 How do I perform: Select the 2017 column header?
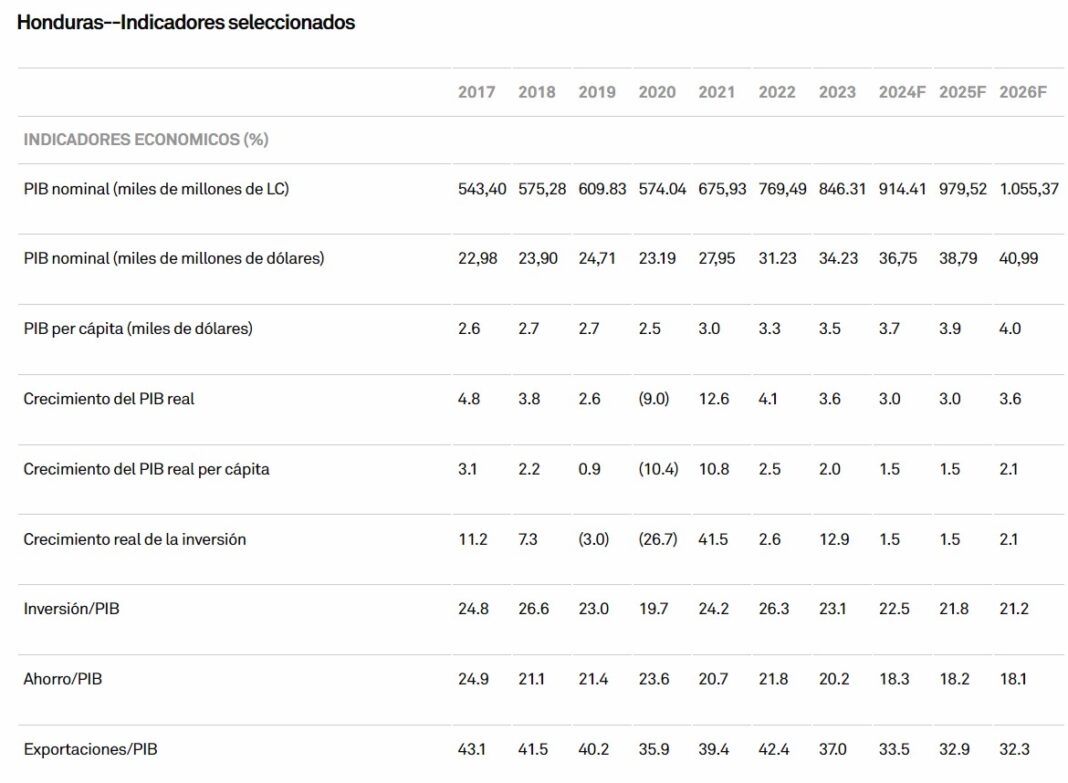click(x=476, y=92)
